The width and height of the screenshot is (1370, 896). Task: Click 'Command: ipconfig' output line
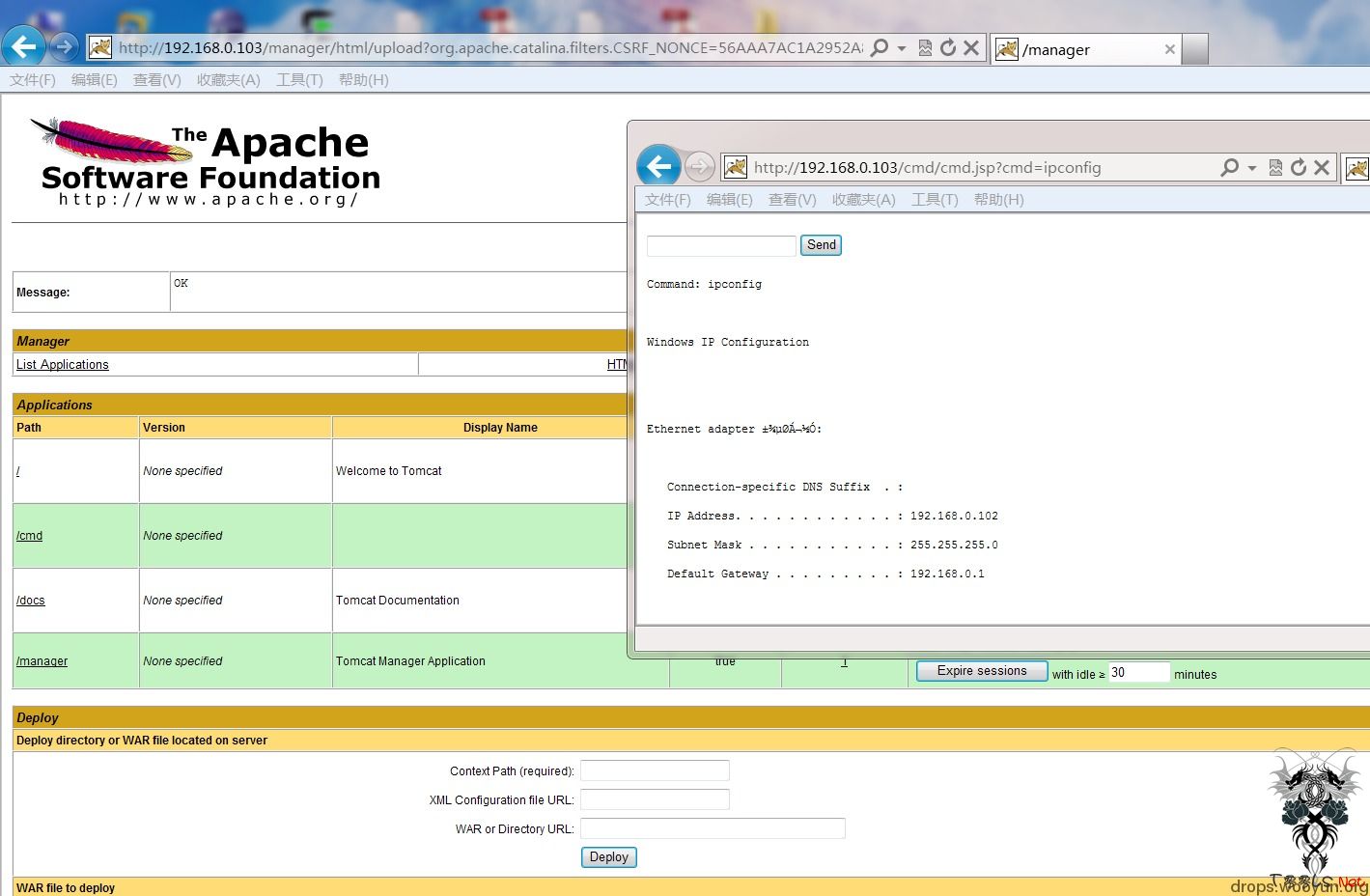(705, 284)
